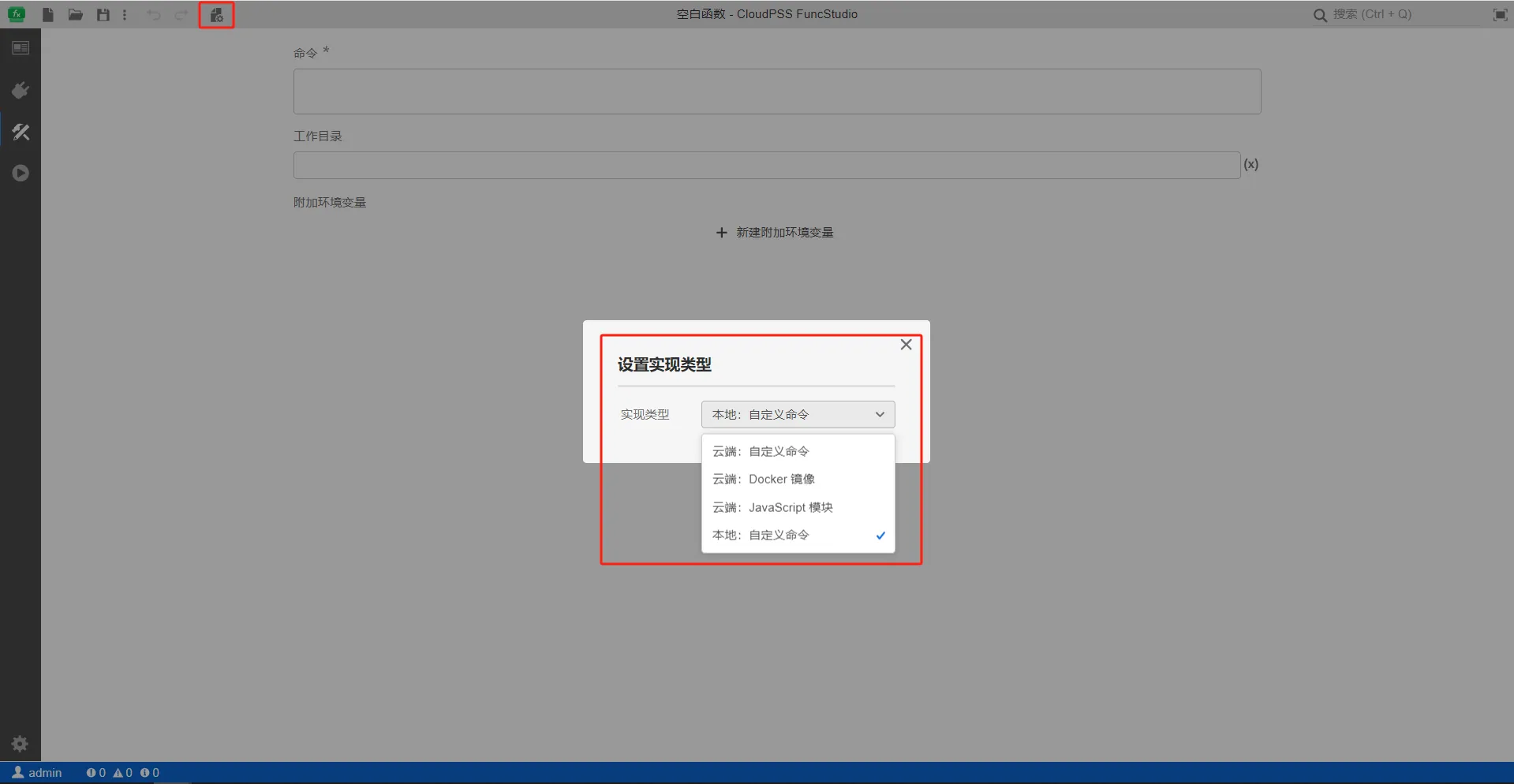Click the 设置实现类型 dialog title

664,365
